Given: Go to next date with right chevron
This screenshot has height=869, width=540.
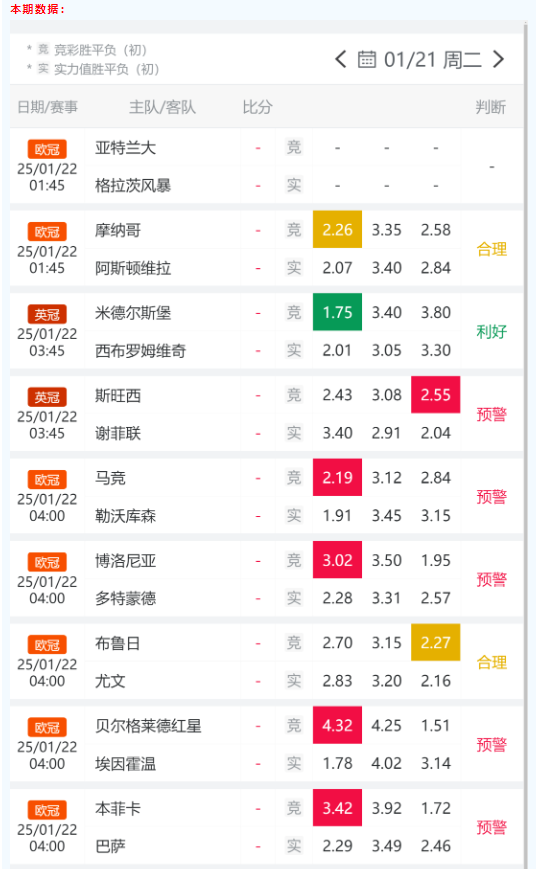Looking at the screenshot, I should coord(498,59).
